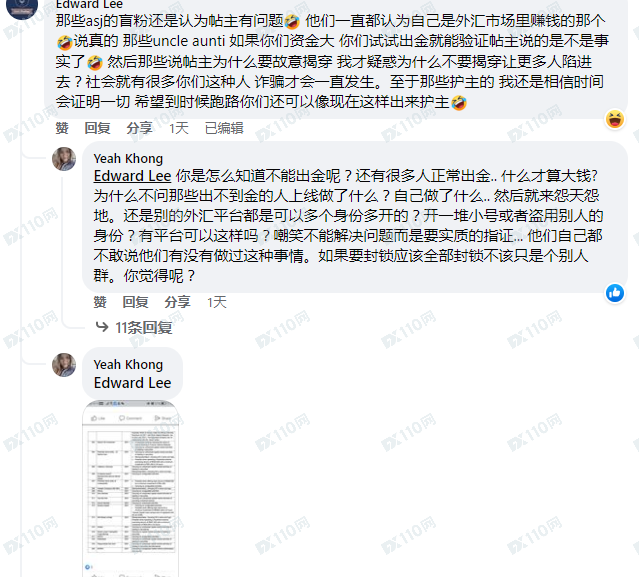Share Edward Lee's comment via 分享
639x577 pixels.
[139, 128]
